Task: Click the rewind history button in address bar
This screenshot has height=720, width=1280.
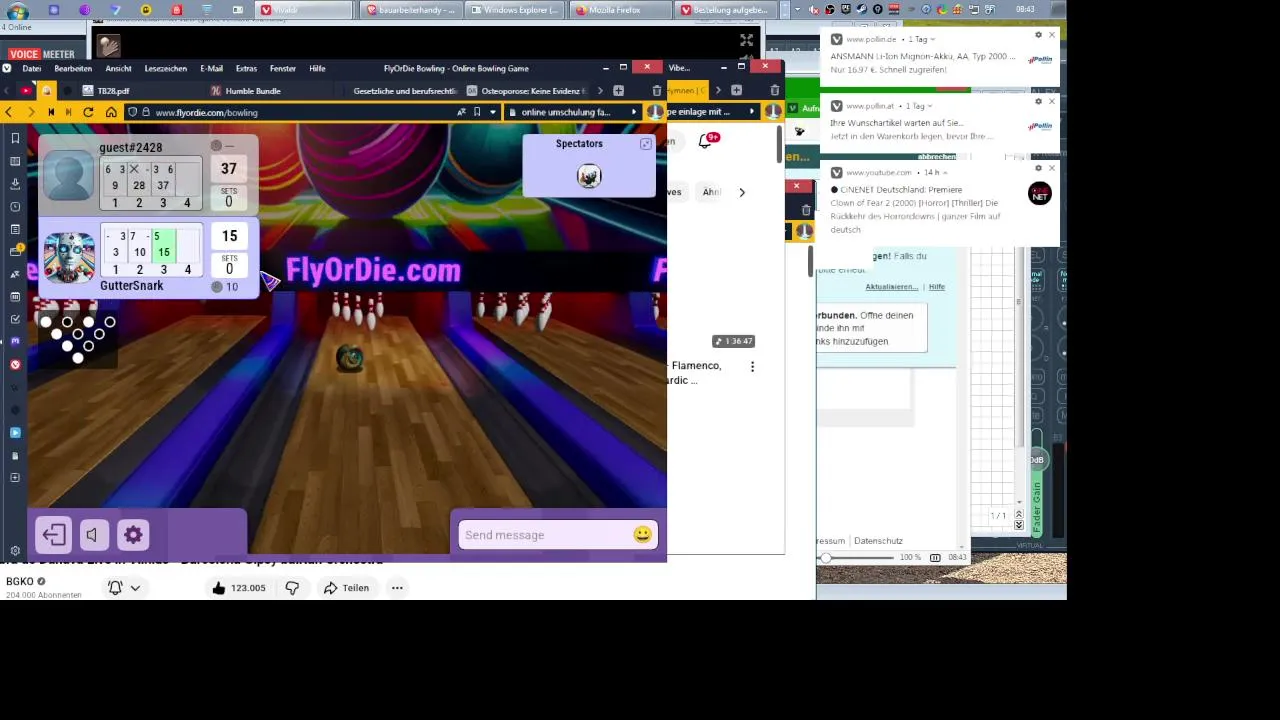Action: click(x=51, y=112)
